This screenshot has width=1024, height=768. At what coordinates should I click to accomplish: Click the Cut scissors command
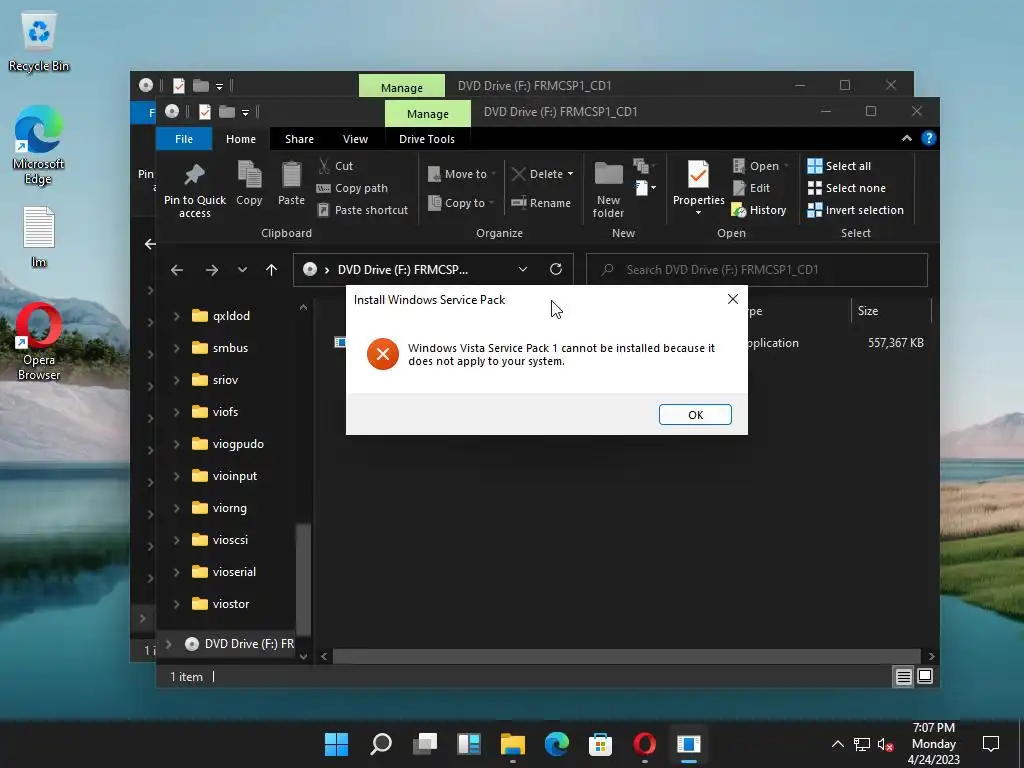(x=335, y=166)
